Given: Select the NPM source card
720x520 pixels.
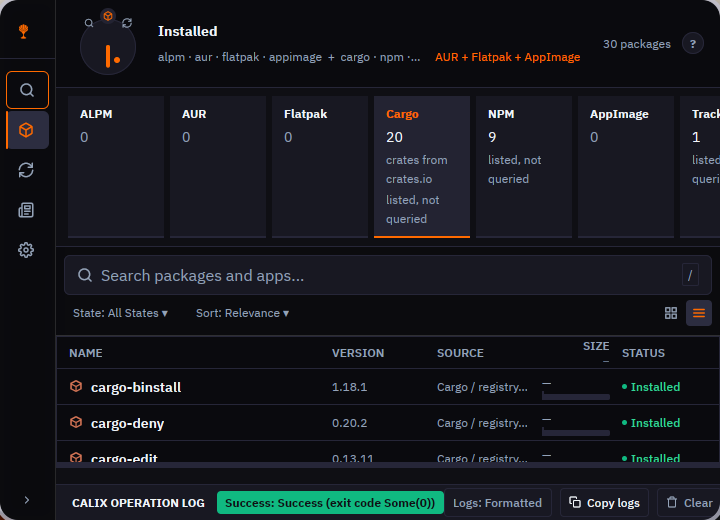Looking at the screenshot, I should click(x=523, y=167).
